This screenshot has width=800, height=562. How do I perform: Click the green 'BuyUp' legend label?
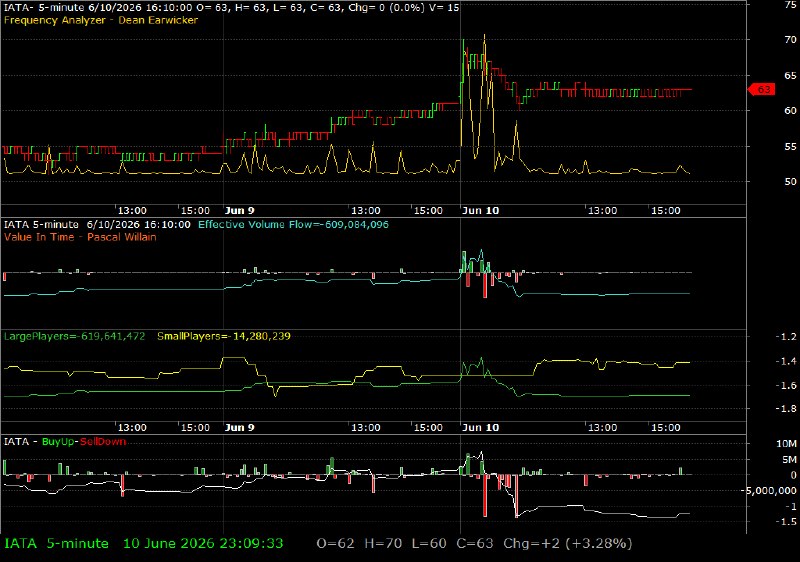tap(58, 442)
